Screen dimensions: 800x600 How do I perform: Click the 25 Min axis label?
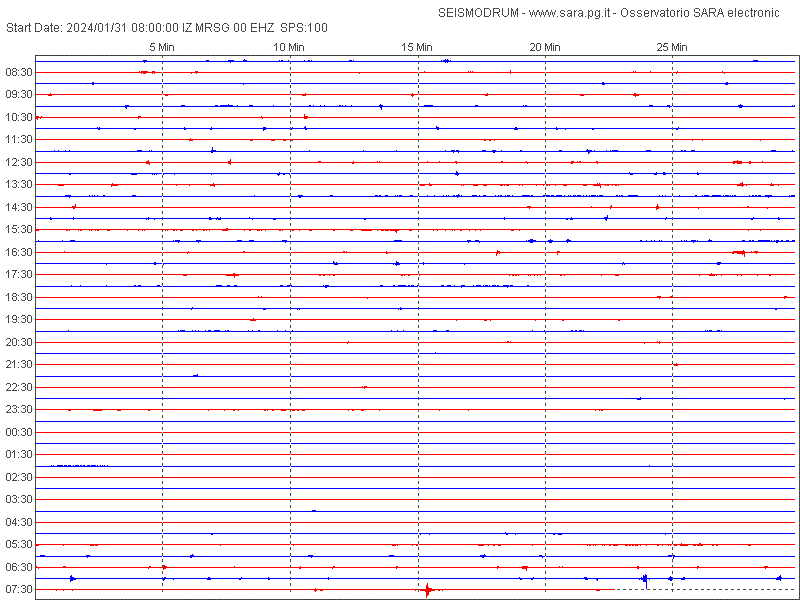click(x=672, y=47)
